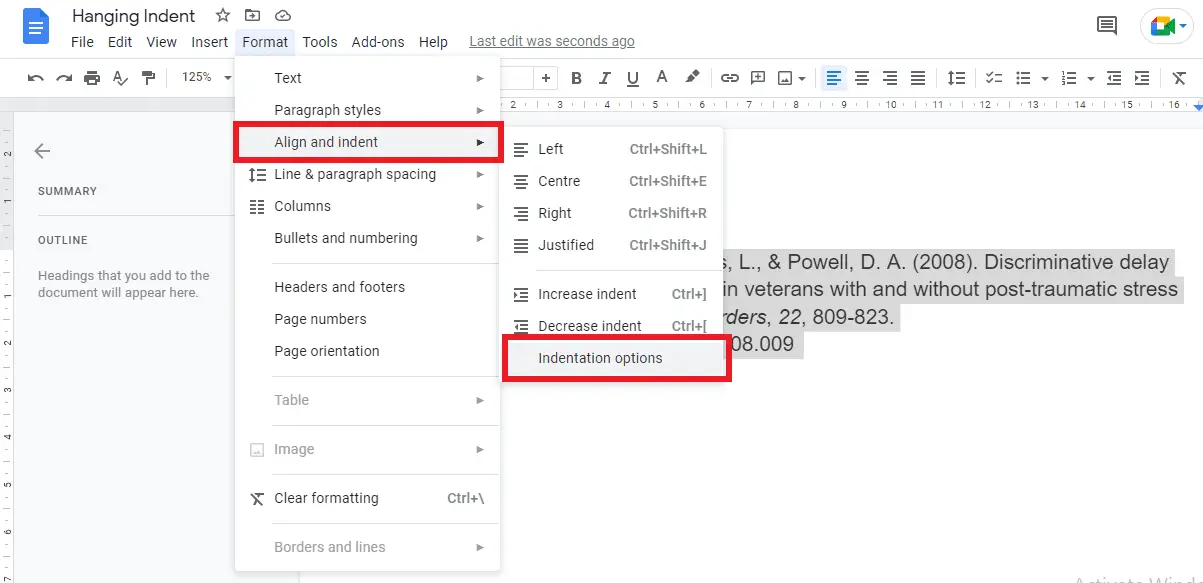Toggle italic formatting
Screen dimensions: 1203x583
click(603, 77)
